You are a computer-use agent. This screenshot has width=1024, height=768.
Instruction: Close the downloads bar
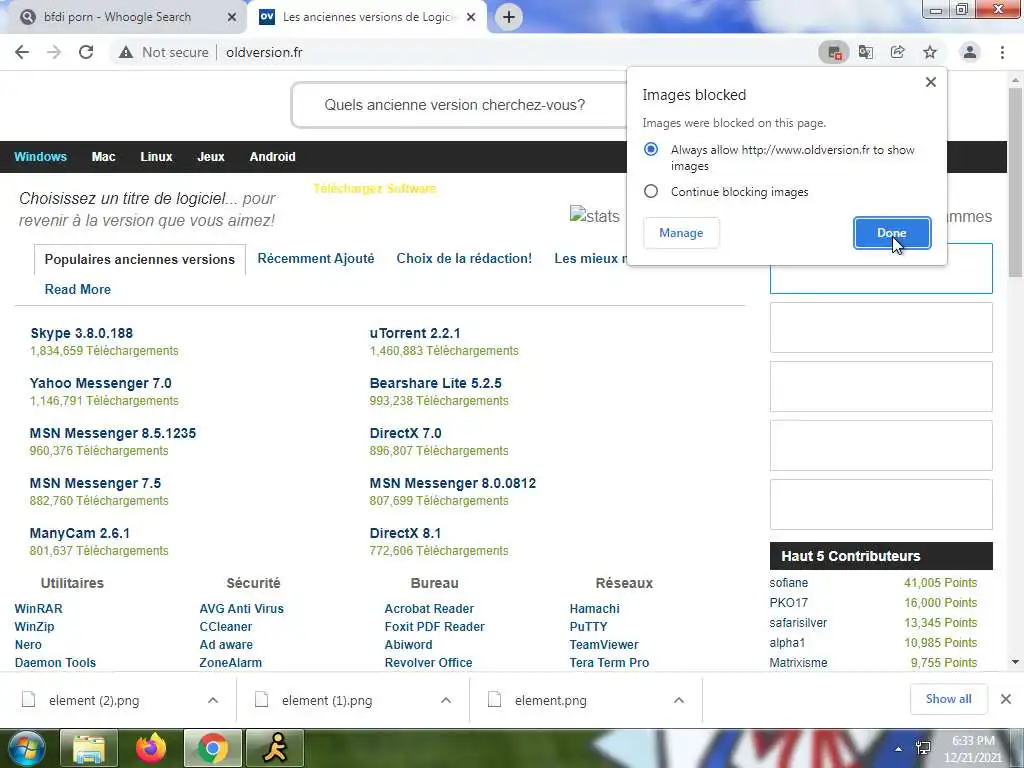tap(1006, 699)
